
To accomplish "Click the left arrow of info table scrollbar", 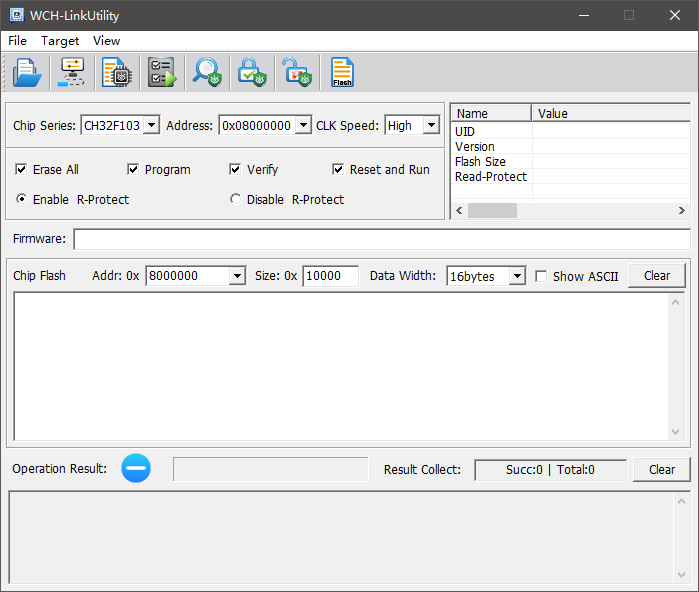I will click(460, 210).
